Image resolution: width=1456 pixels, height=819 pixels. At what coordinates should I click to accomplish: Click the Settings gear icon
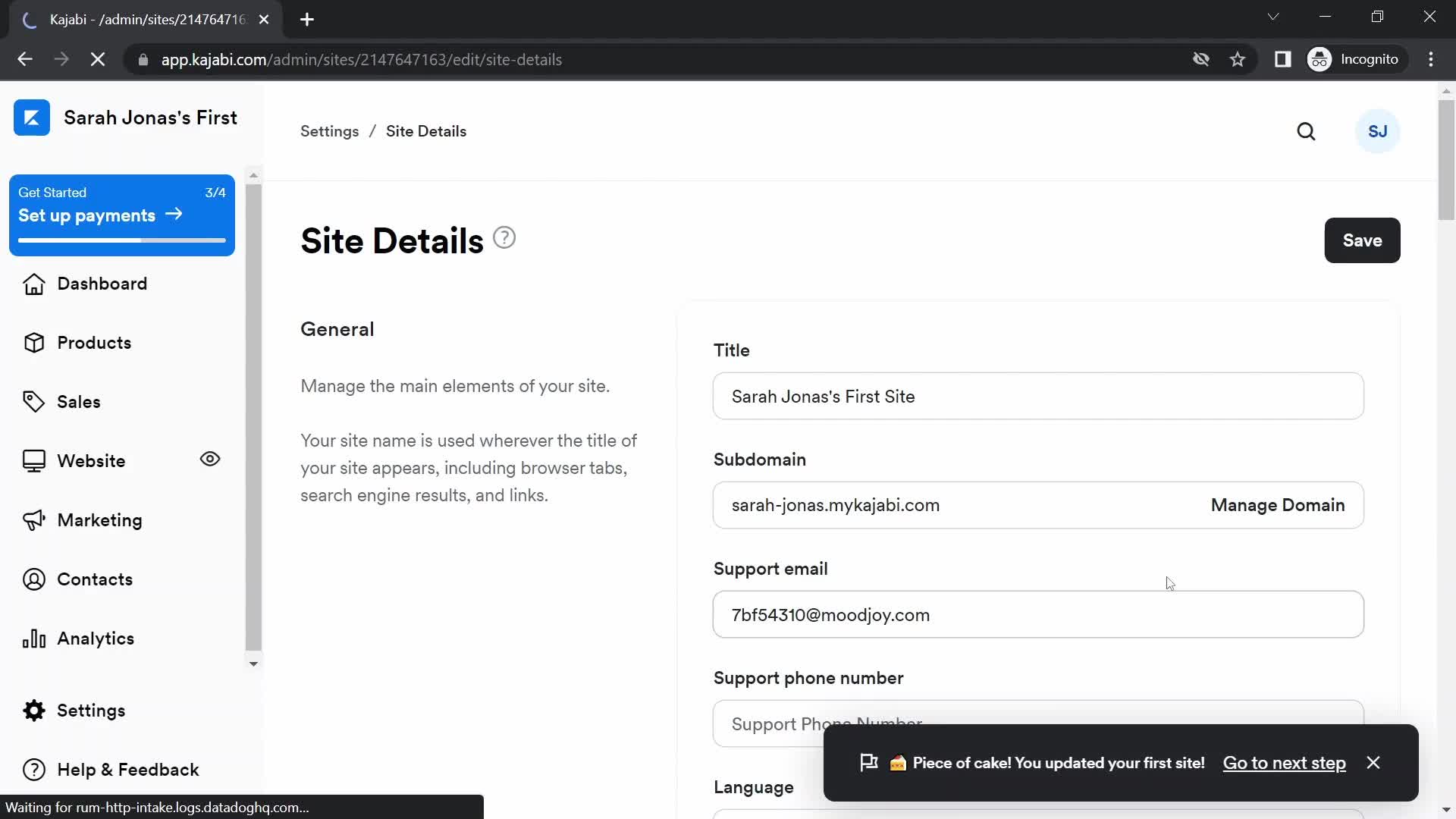(34, 711)
